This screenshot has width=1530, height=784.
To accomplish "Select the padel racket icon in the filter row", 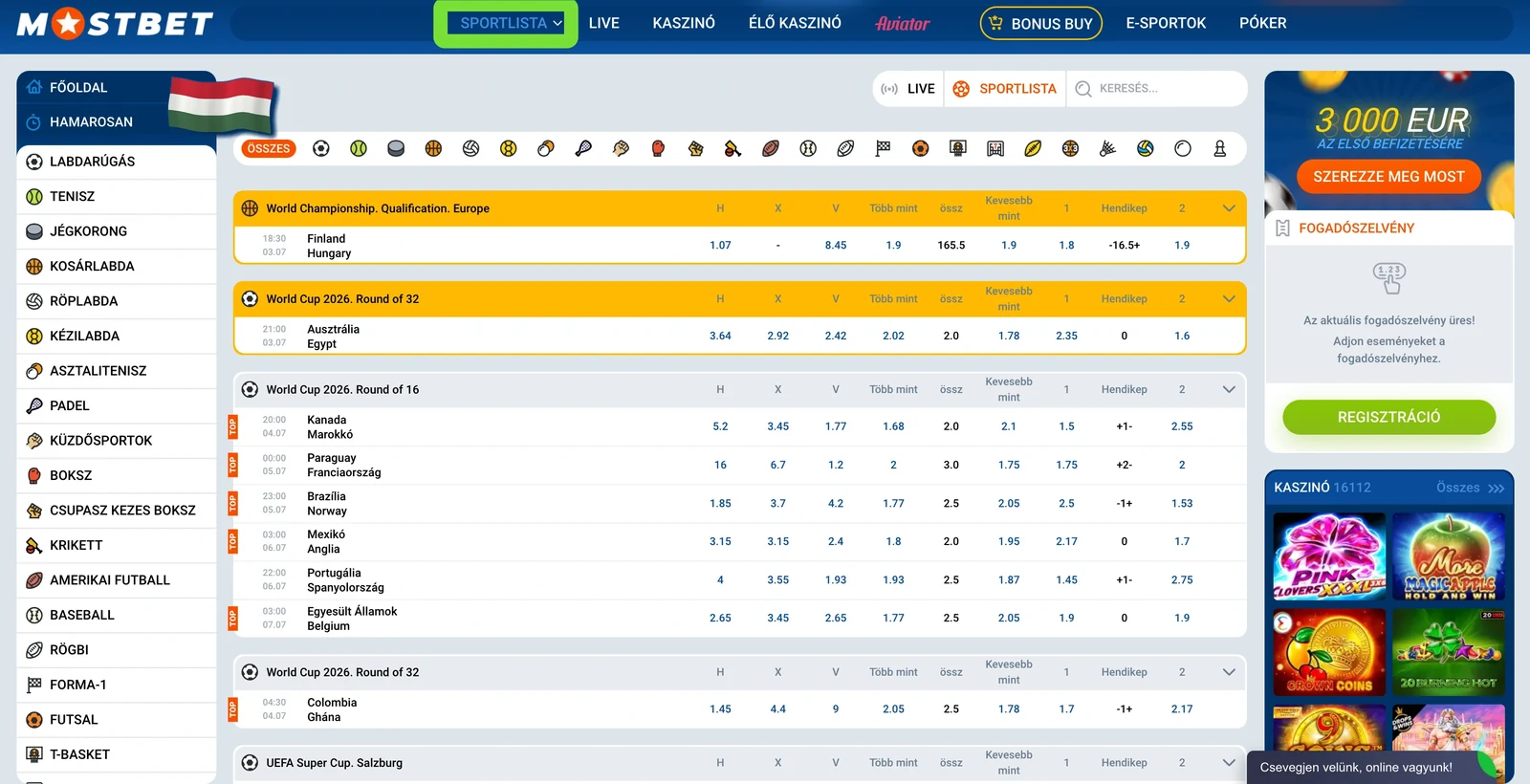I will (583, 148).
